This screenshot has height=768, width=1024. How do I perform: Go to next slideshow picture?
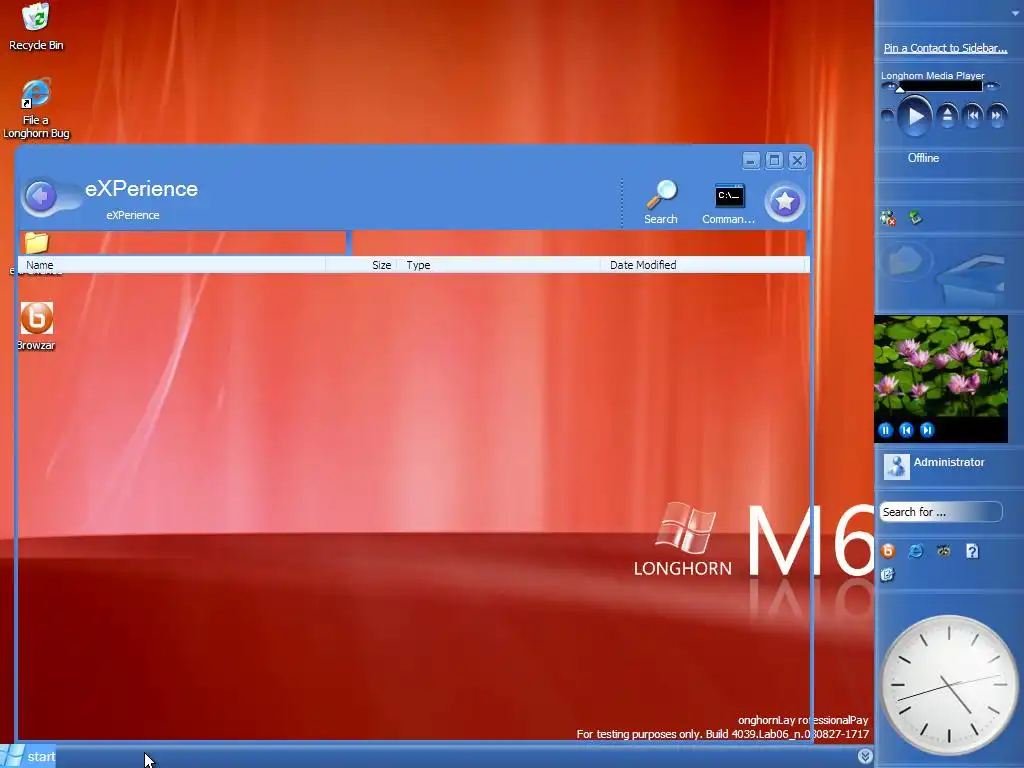927,430
